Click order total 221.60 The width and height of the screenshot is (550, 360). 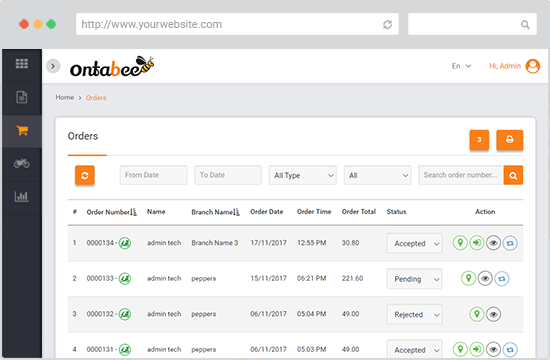353,278
